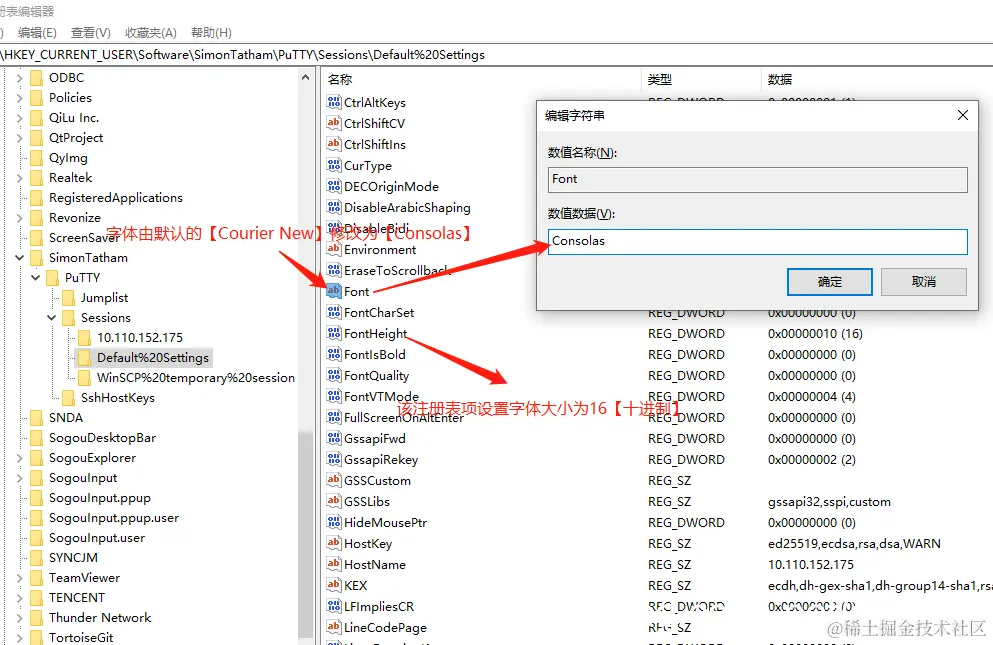
Task: Expand the QtProject tree node
Action: [20, 138]
